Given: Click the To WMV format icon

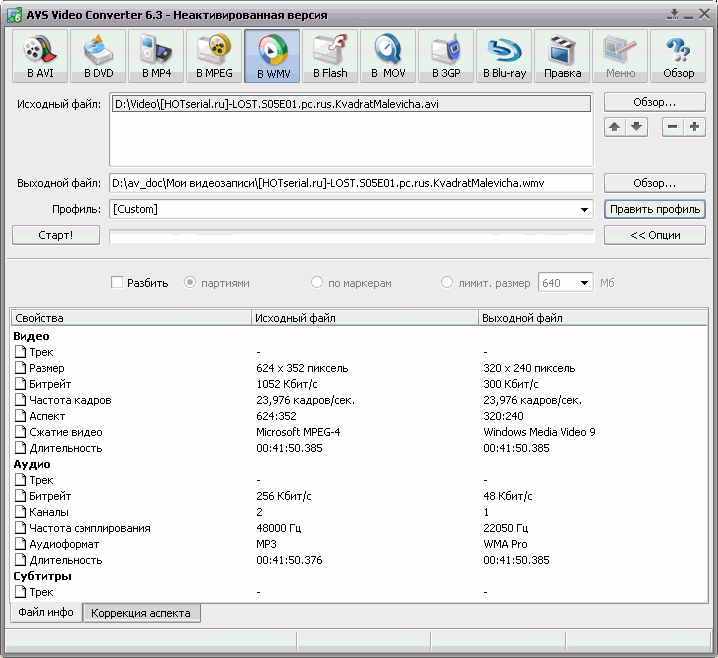Looking at the screenshot, I should coord(272,56).
